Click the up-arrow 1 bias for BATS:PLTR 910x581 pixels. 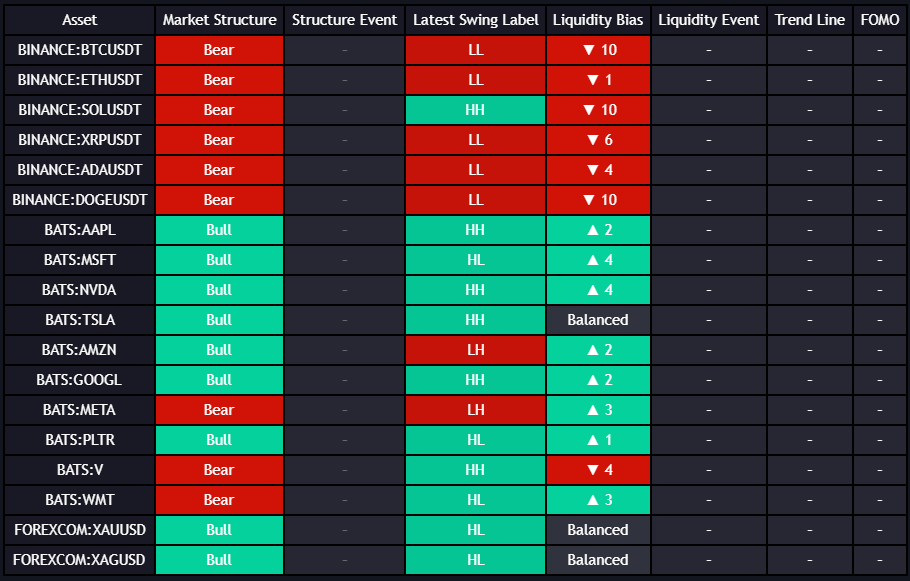[x=598, y=440]
